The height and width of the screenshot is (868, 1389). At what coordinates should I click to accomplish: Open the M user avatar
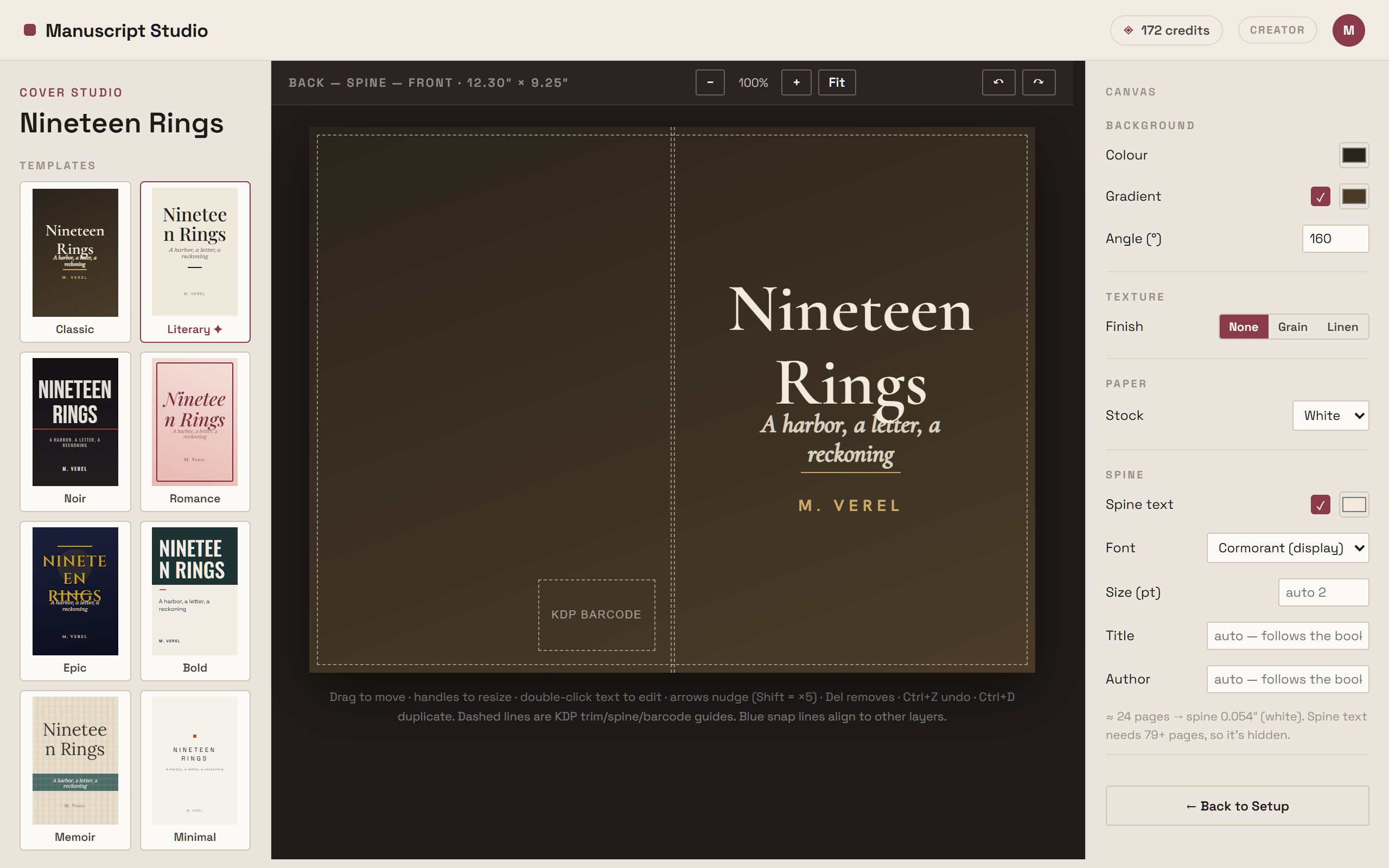coord(1348,30)
